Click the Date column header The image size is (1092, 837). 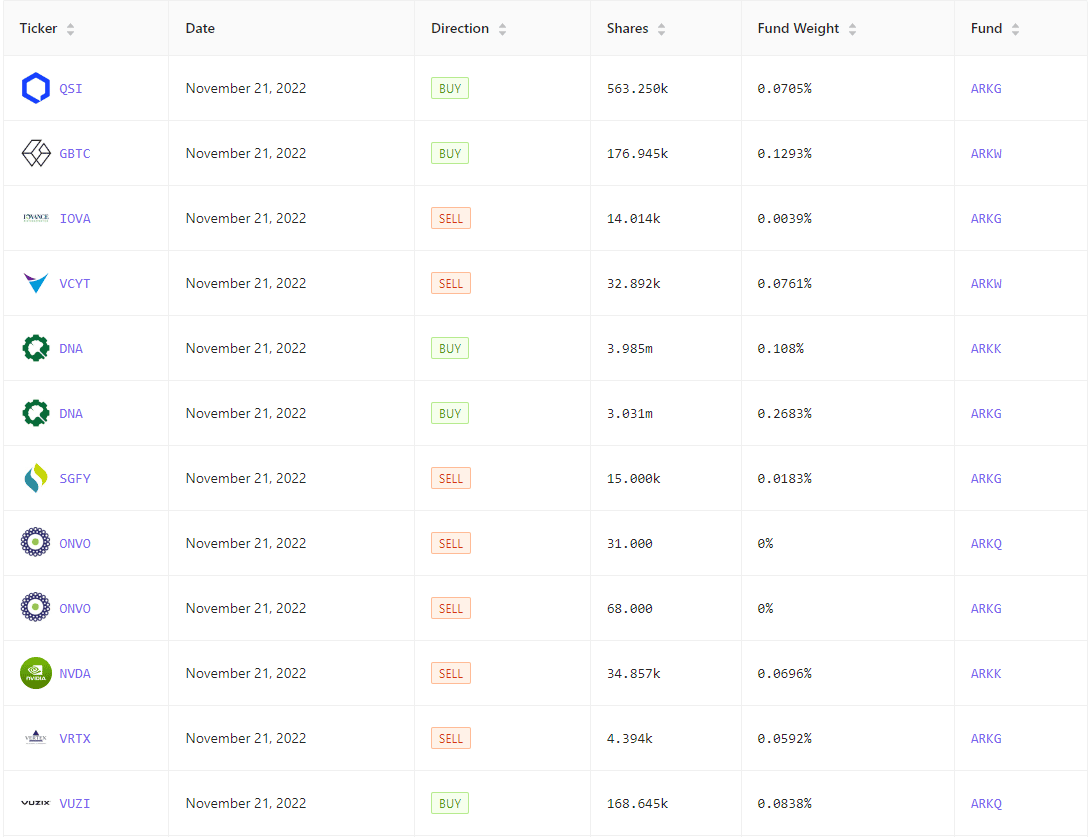pos(200,29)
